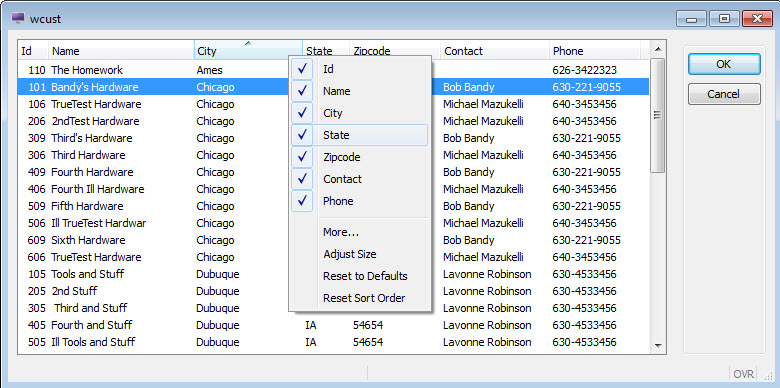Uncheck the Phone column checkbox
780x388 pixels.
302,201
